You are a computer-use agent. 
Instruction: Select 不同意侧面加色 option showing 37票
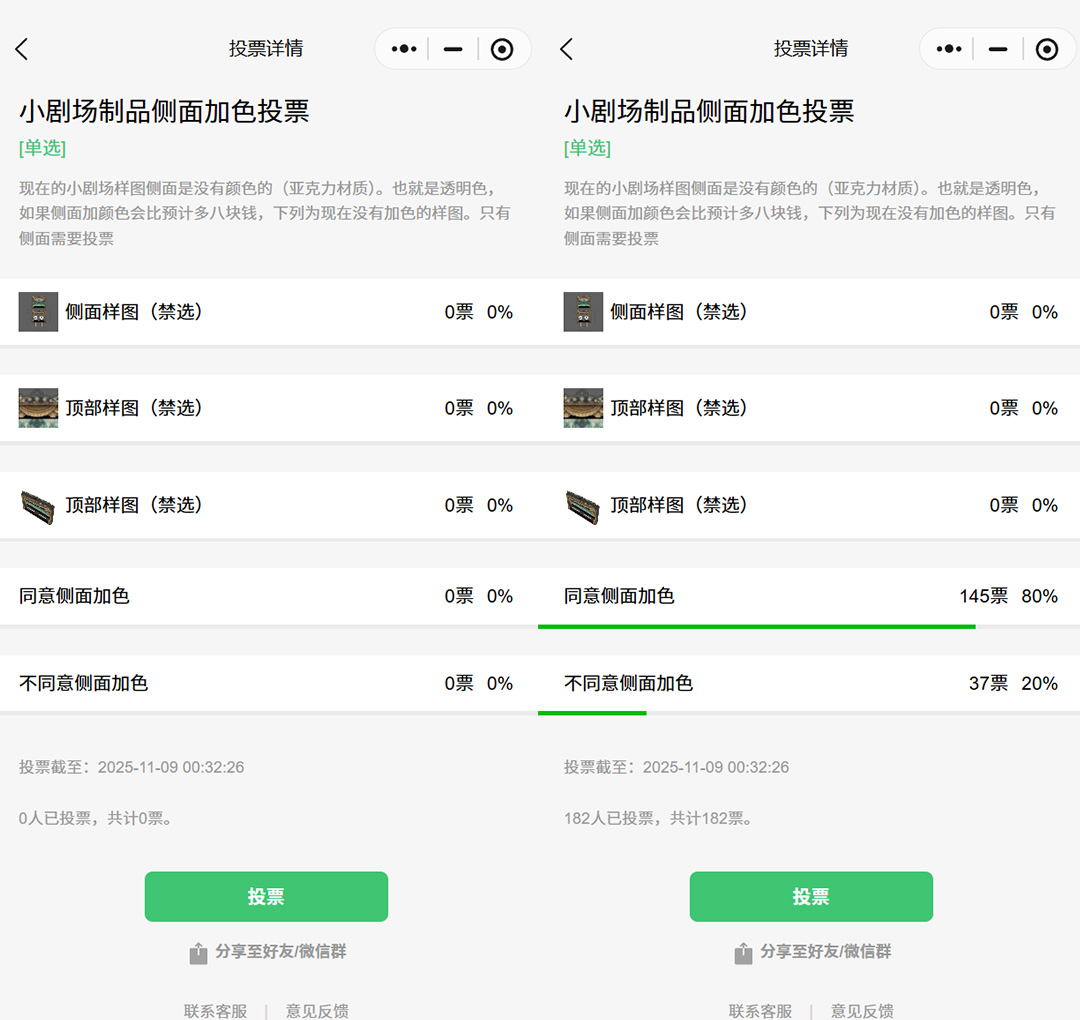pos(628,683)
